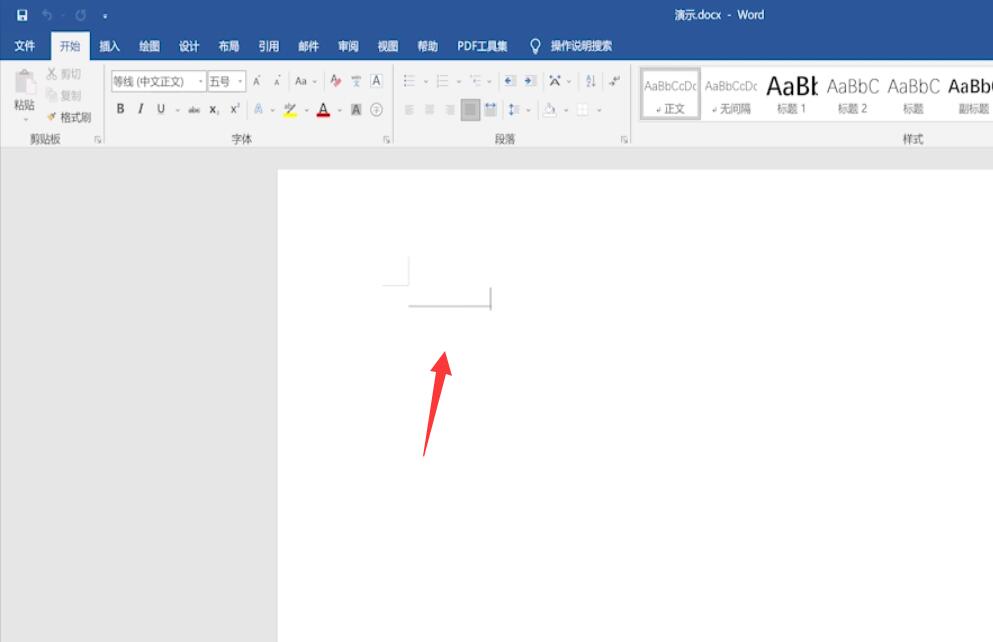The height and width of the screenshot is (642, 993).
Task: Toggle Bold formatting
Action: pyautogui.click(x=120, y=109)
